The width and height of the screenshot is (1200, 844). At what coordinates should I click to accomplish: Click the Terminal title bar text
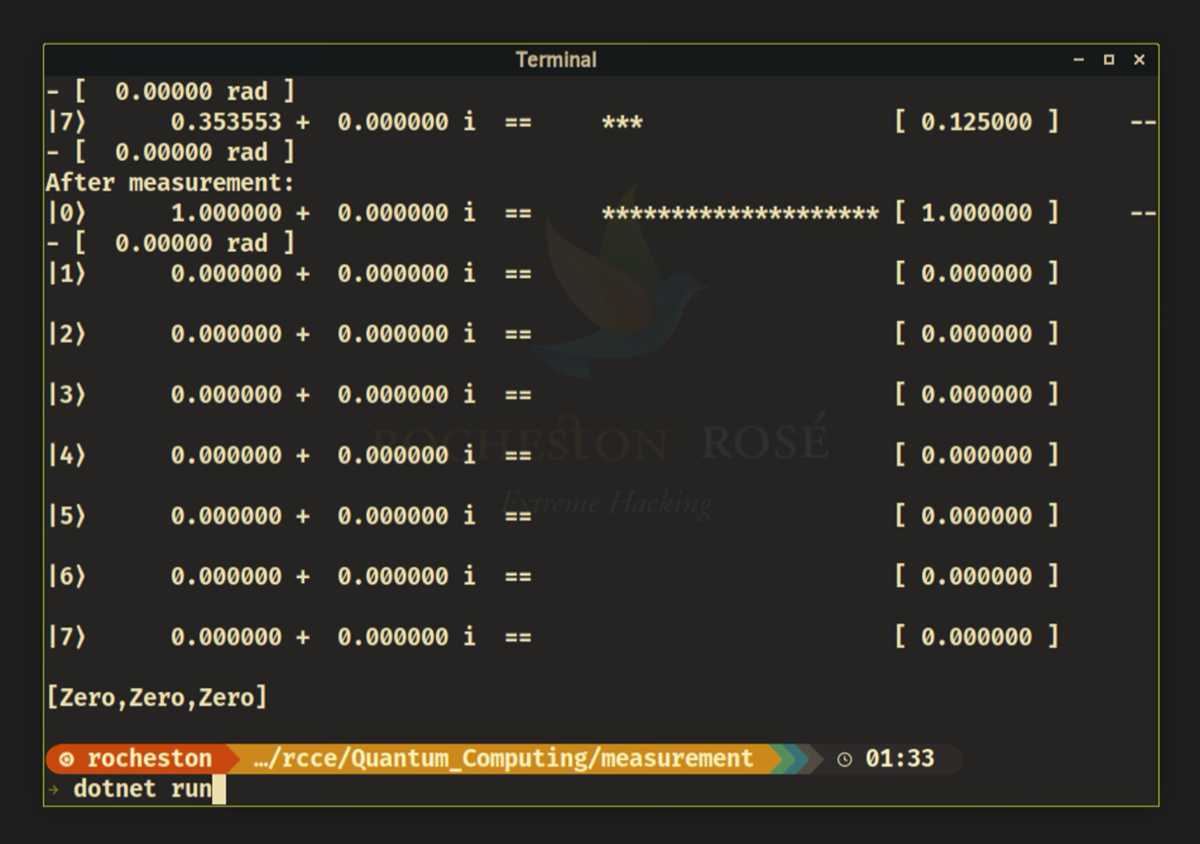(556, 60)
